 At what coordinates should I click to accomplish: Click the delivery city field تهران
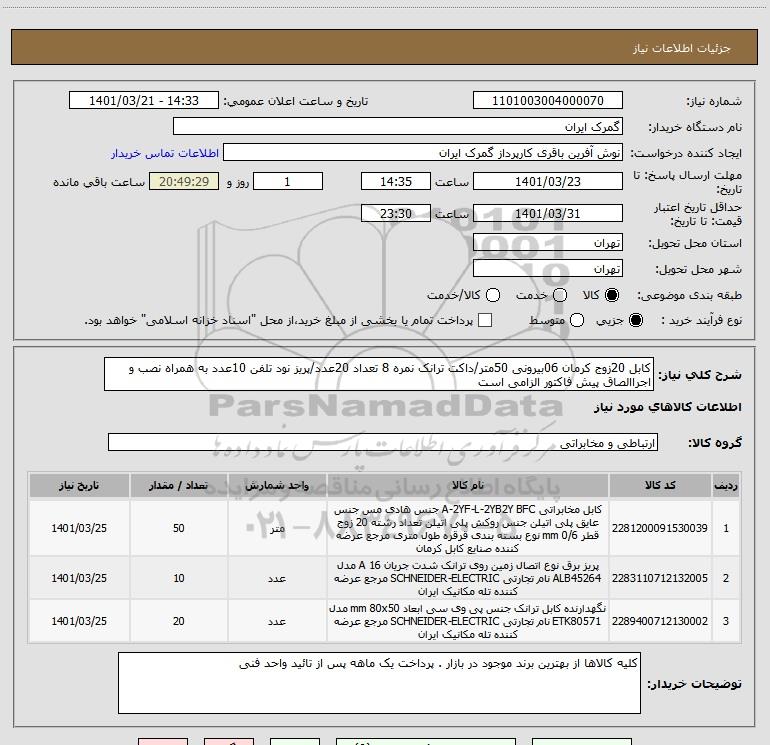tap(548, 269)
